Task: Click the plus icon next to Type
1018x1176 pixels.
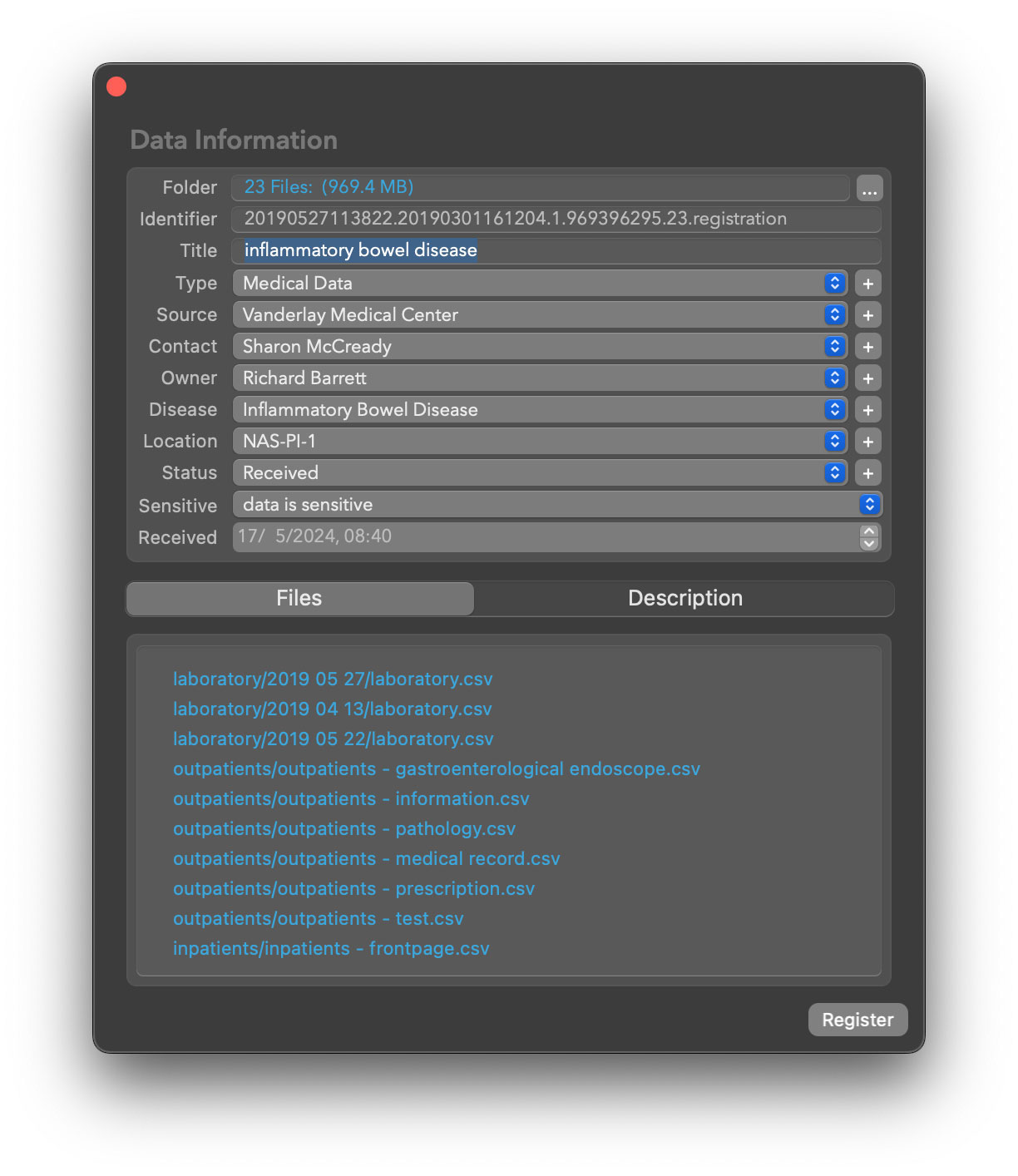Action: [867, 284]
